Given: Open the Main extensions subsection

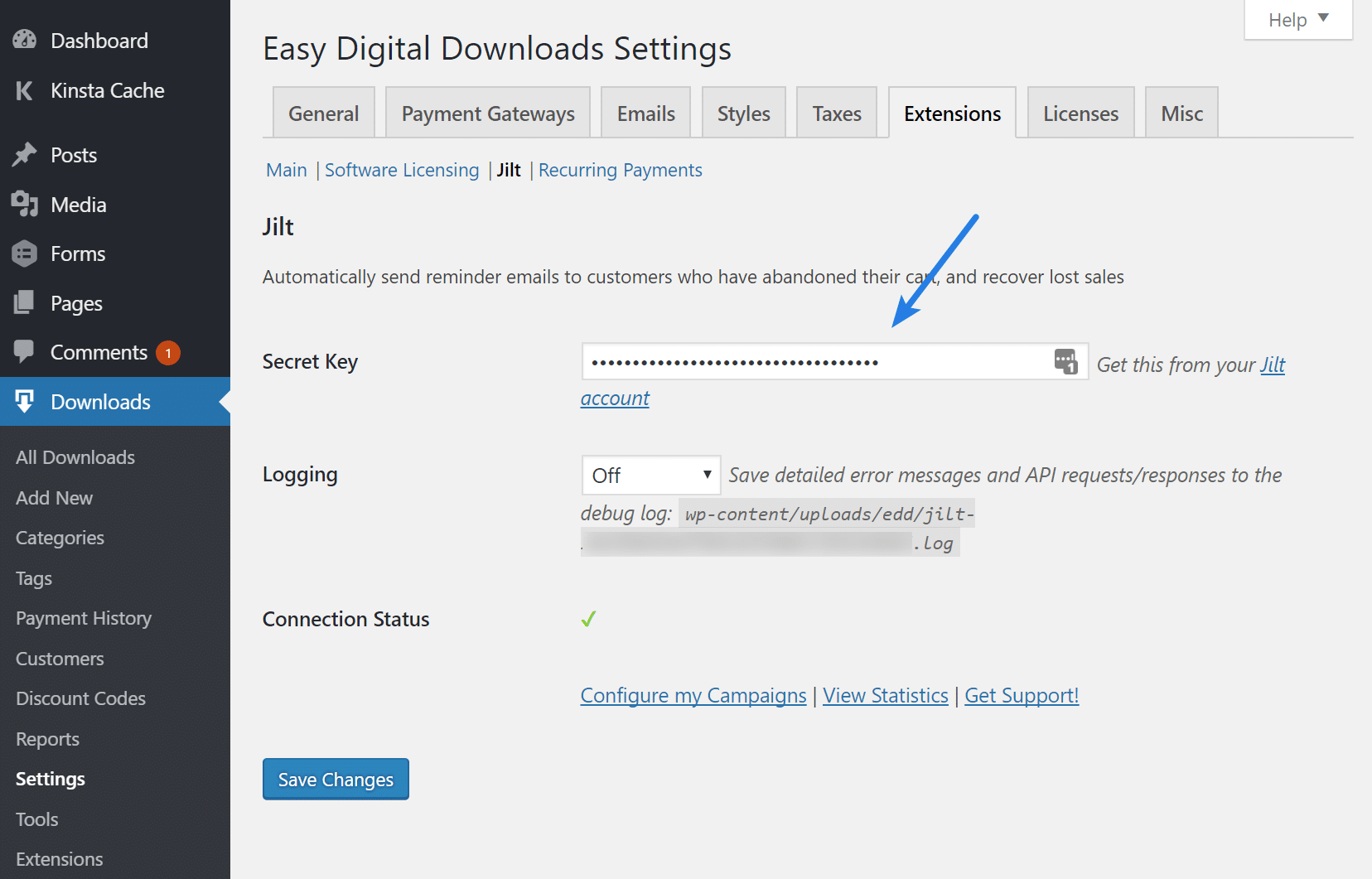Looking at the screenshot, I should (x=287, y=170).
